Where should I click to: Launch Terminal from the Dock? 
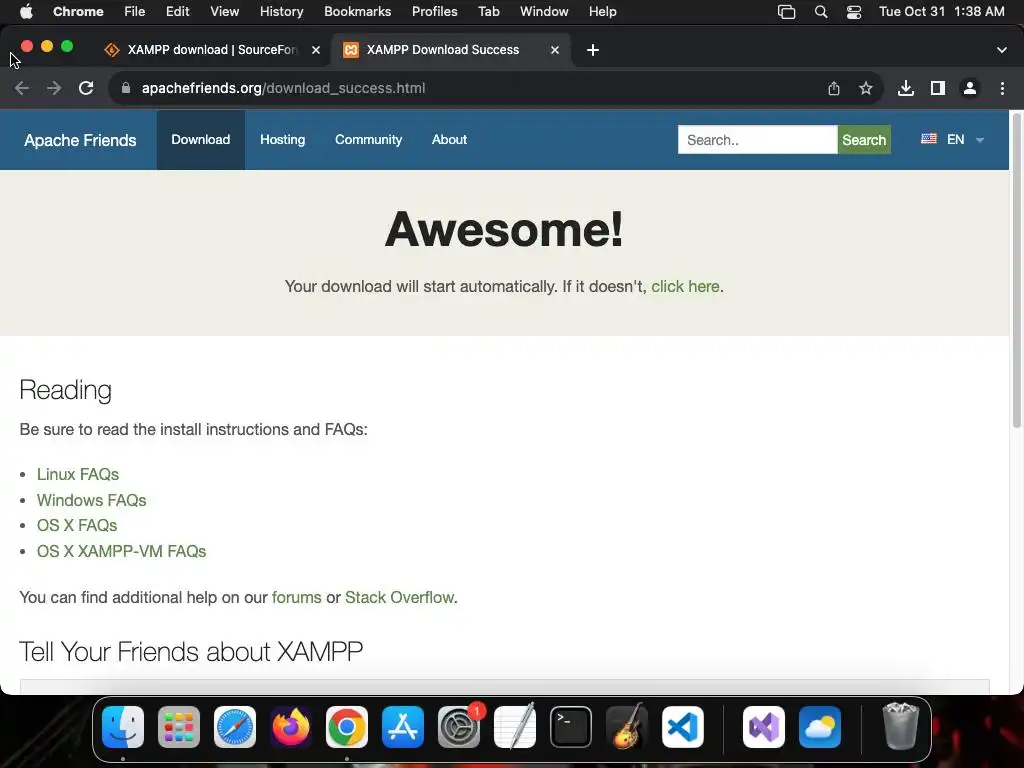tap(571, 727)
